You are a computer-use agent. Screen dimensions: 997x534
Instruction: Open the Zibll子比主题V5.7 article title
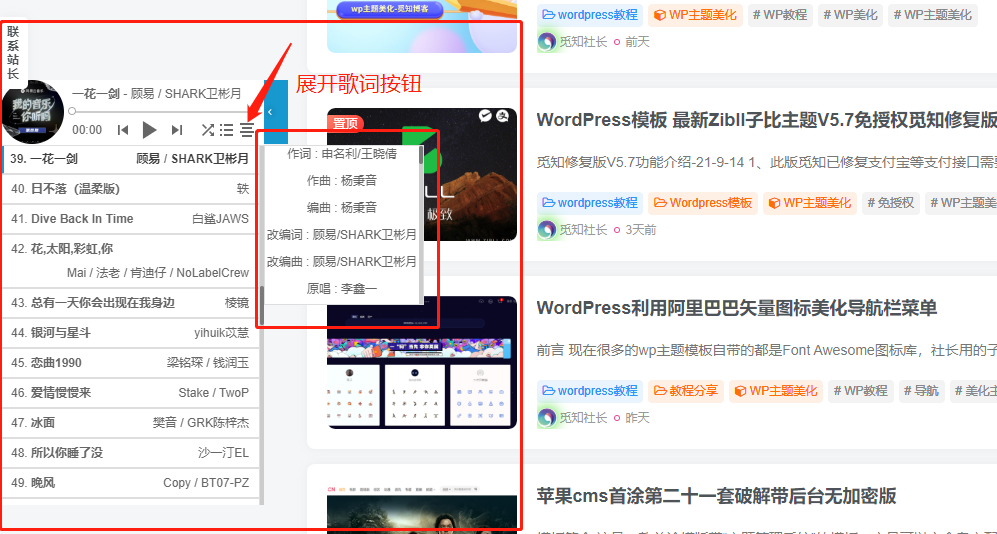766,120
